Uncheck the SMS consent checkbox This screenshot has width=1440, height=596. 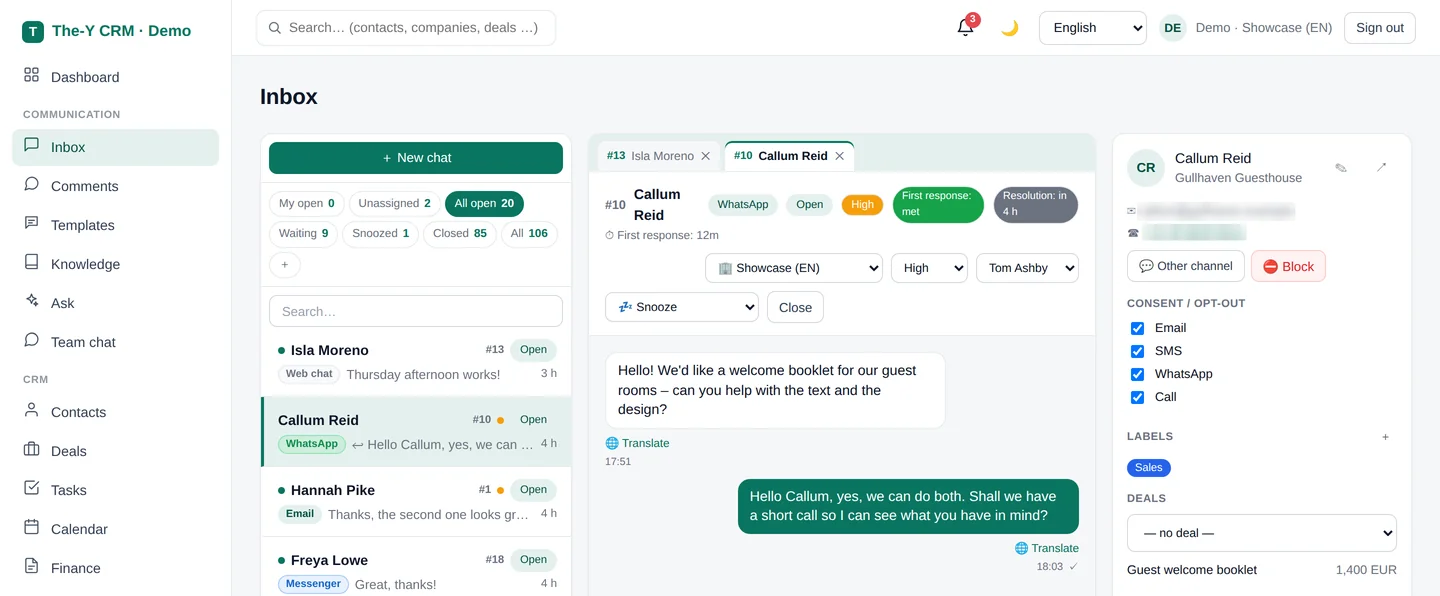pos(1137,351)
